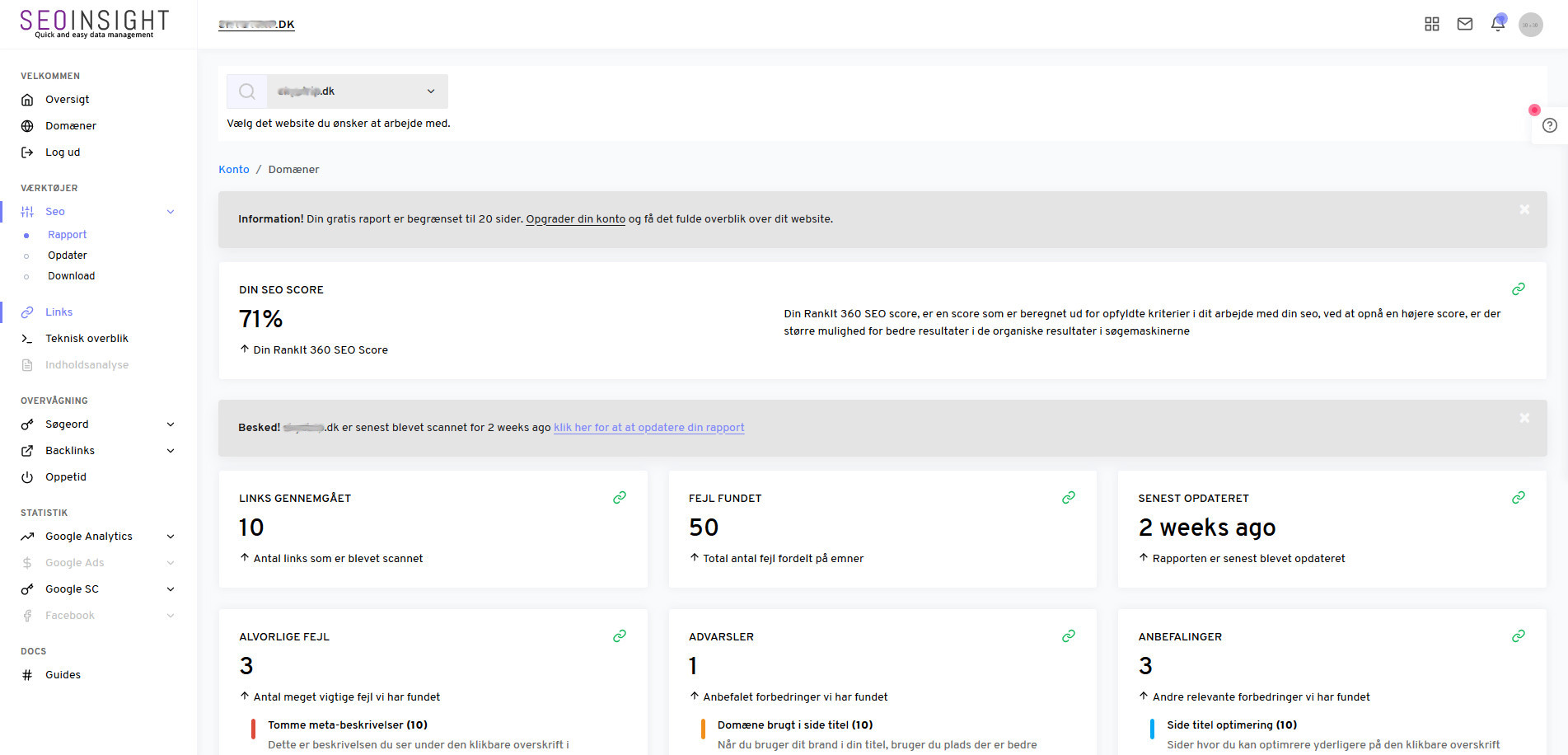Open the notifications bell
This screenshot has width=1568, height=755.
pyautogui.click(x=1498, y=24)
